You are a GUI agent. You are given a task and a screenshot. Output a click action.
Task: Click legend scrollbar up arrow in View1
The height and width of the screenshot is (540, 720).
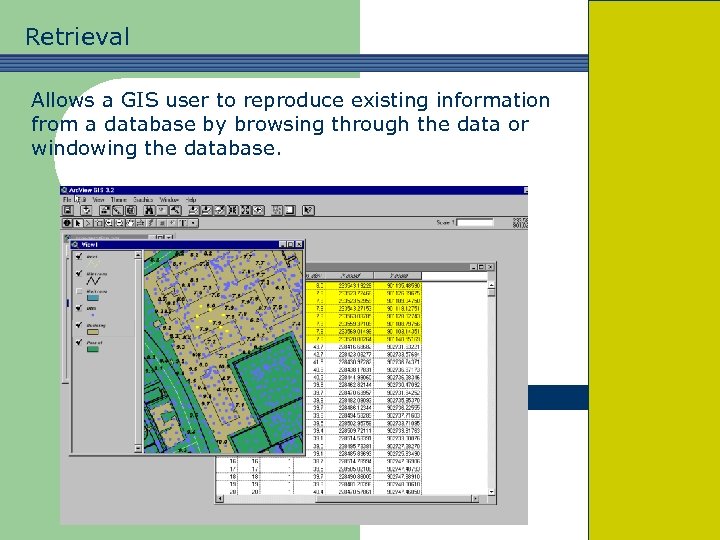tap(138, 254)
